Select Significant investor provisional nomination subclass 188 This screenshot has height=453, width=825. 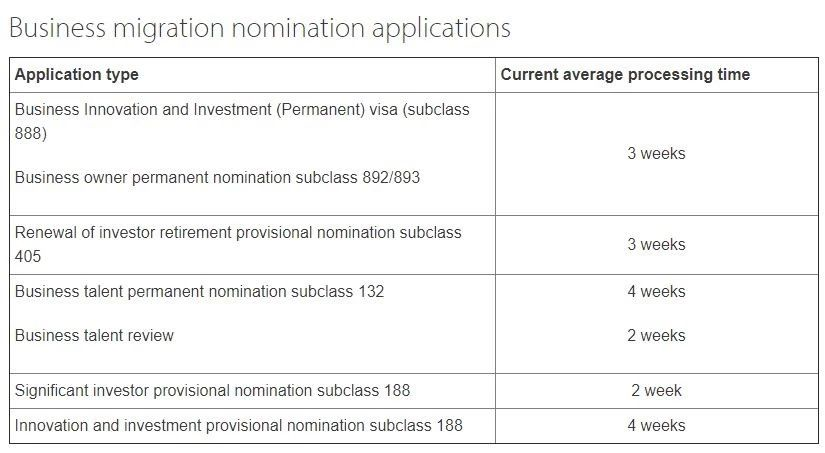(212, 390)
